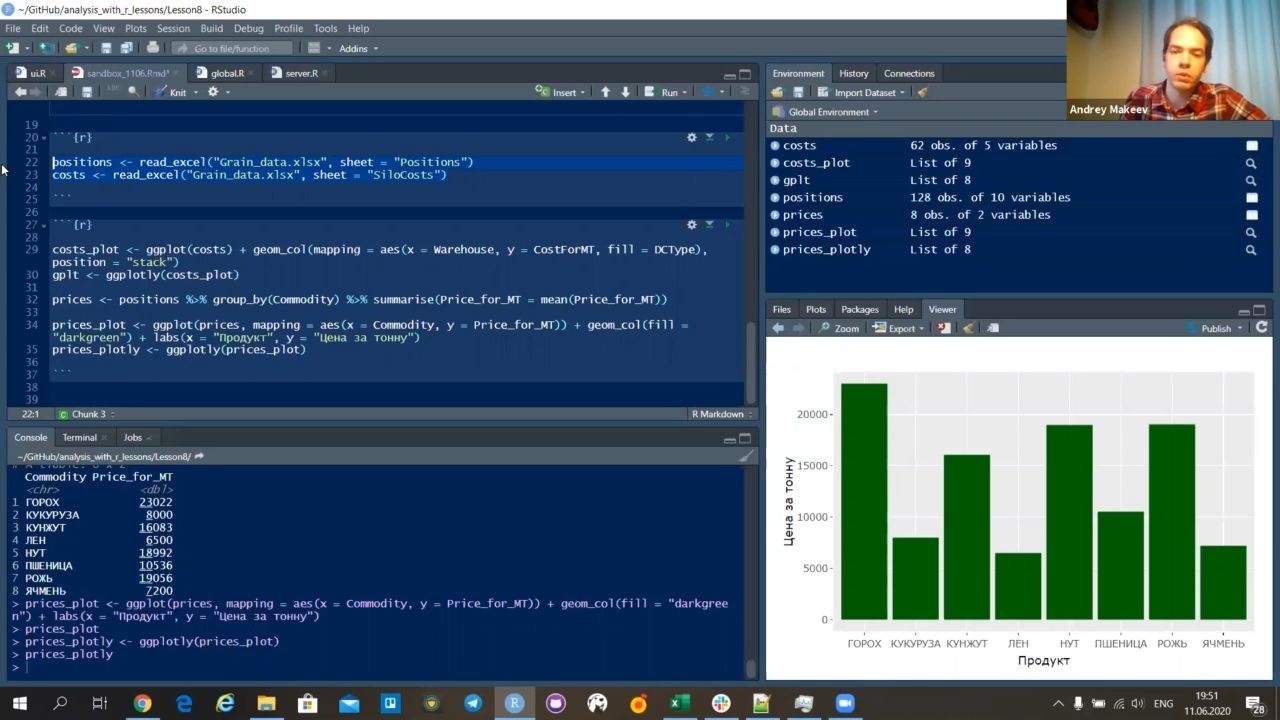Screen dimensions: 1280x720
Task: Open the Run dropdown menu
Action: tap(685, 92)
